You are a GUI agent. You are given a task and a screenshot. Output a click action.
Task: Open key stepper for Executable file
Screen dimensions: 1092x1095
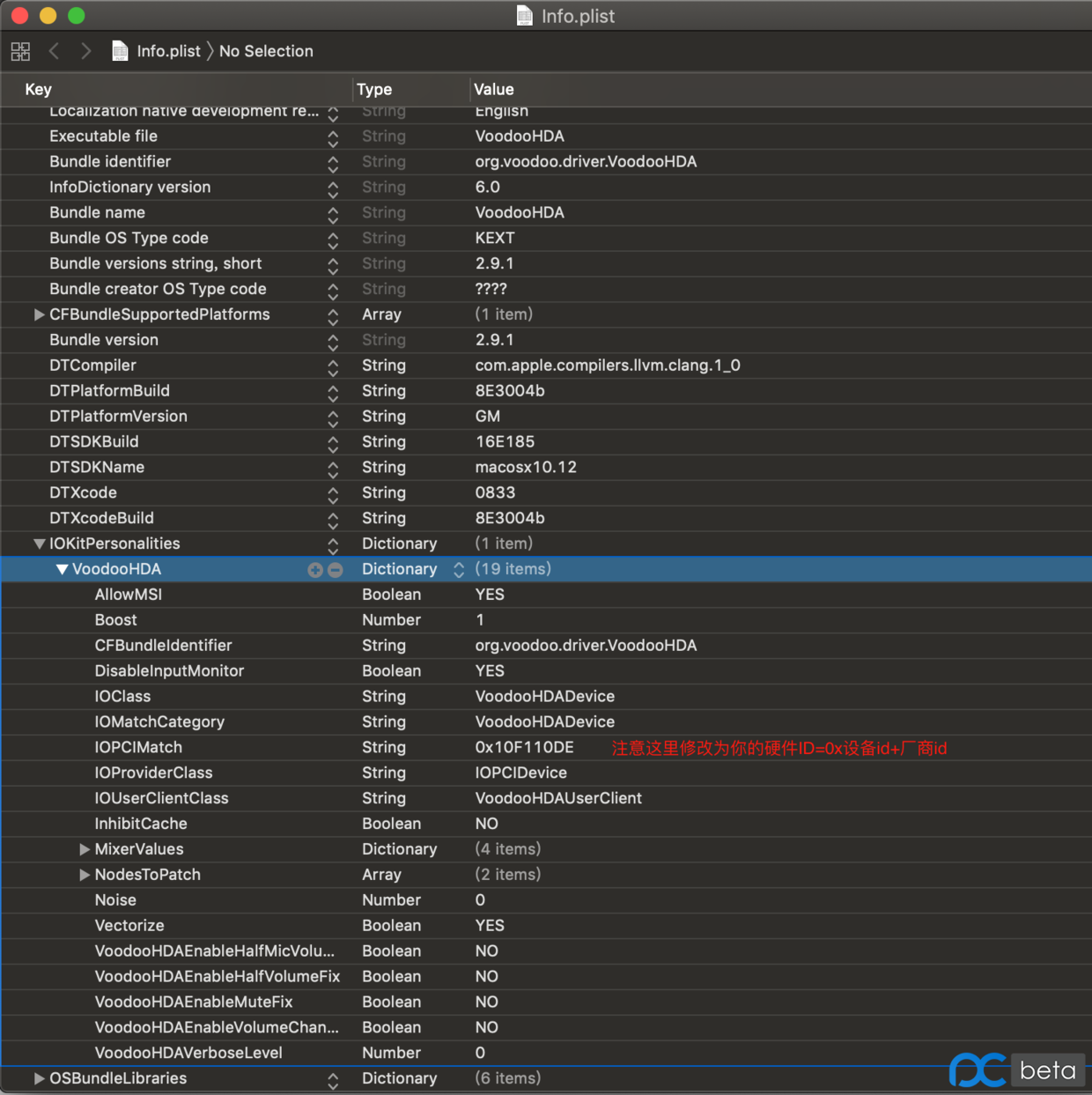(x=333, y=137)
